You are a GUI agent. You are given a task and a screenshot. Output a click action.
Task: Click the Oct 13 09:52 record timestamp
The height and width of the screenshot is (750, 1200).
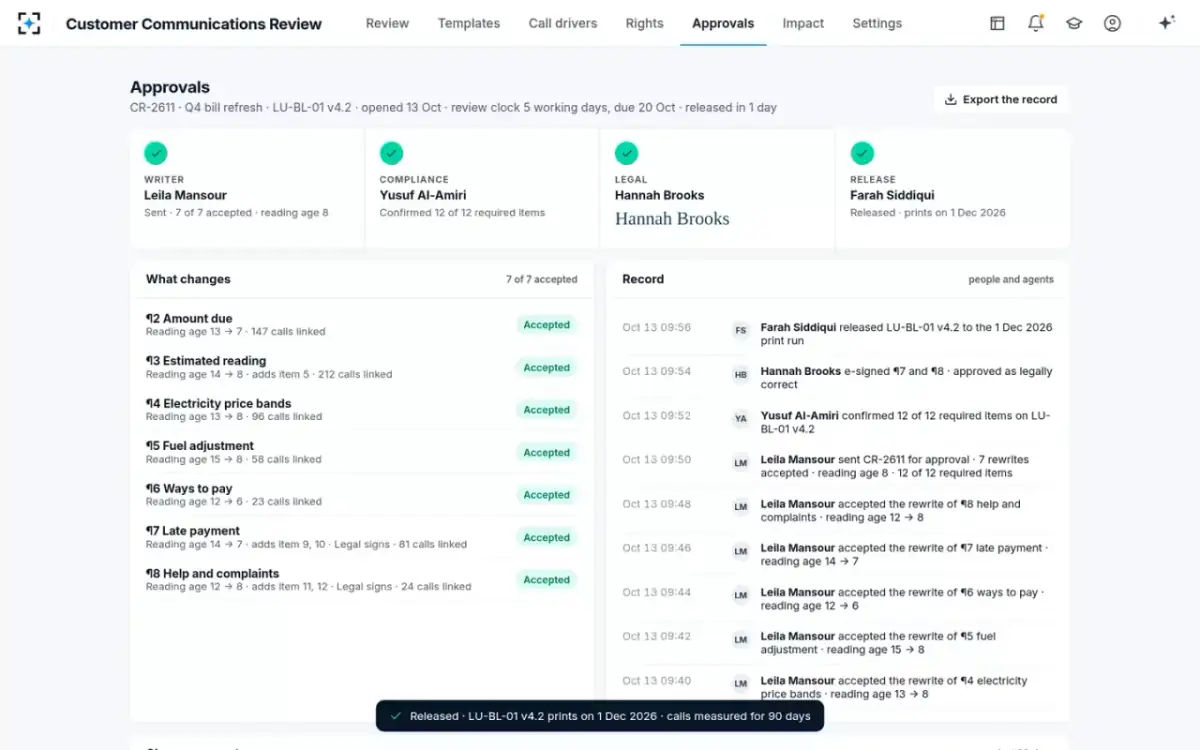pyautogui.click(x=656, y=415)
